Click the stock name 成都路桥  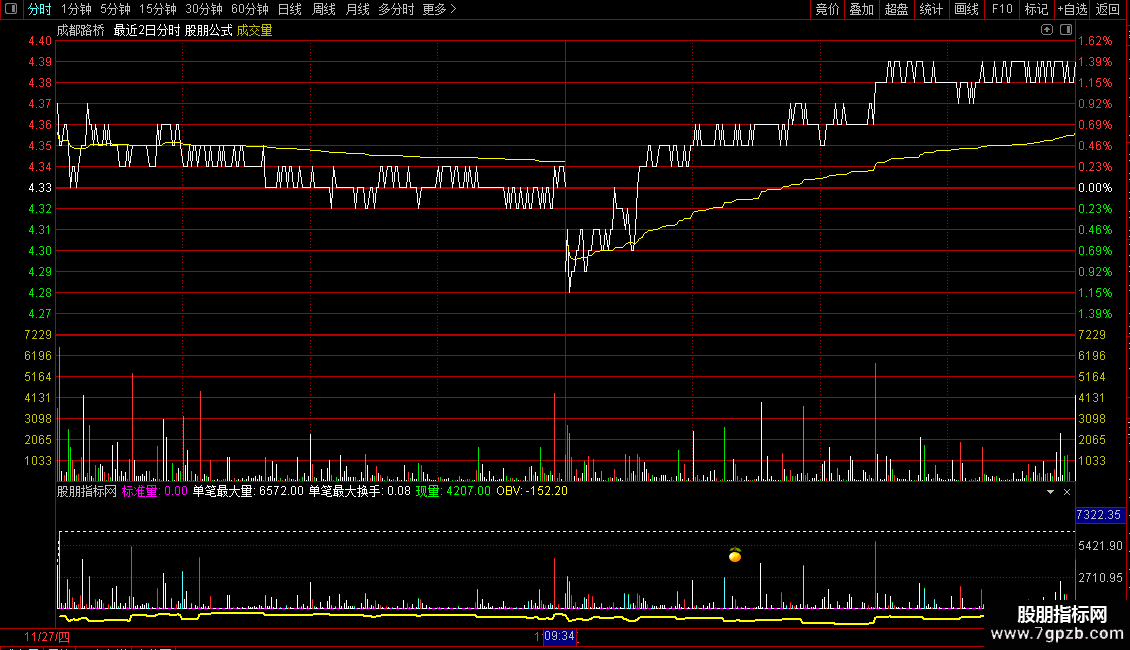pos(81,30)
